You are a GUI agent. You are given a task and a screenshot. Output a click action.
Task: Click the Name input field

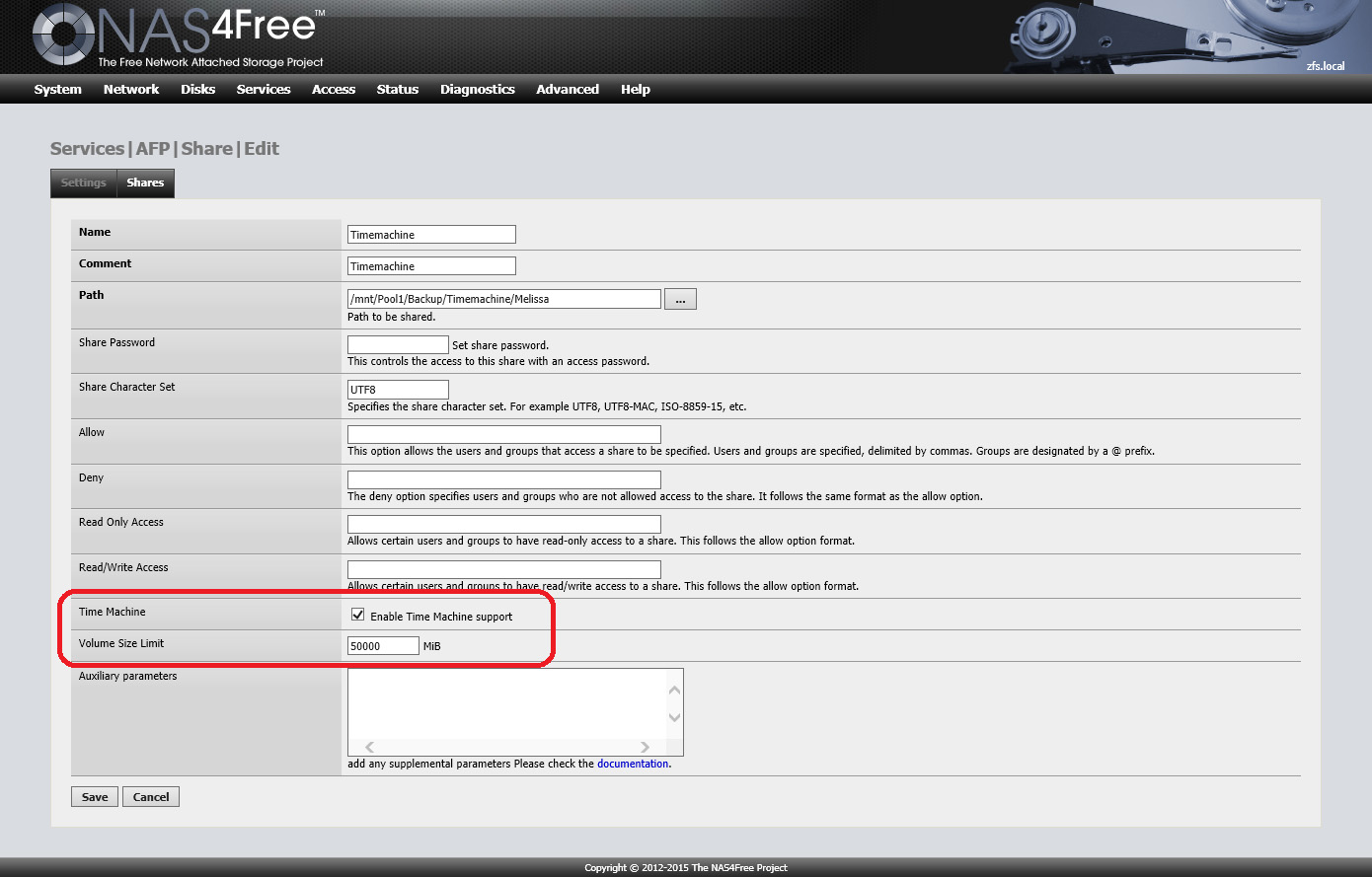431,235
